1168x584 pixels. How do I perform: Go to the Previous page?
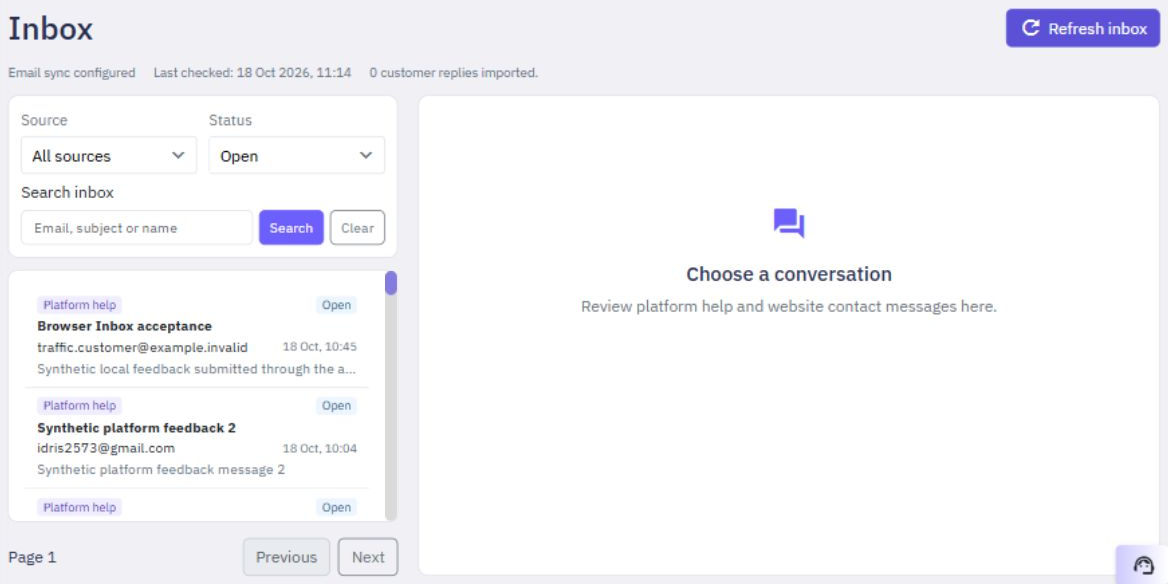287,557
